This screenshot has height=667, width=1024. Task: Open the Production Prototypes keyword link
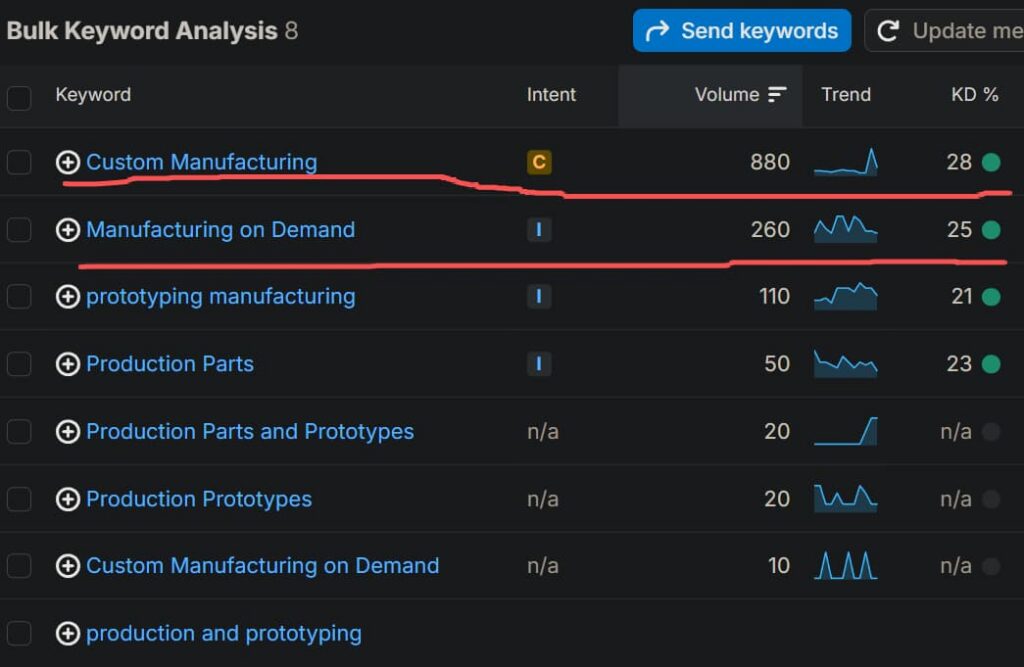tap(199, 500)
